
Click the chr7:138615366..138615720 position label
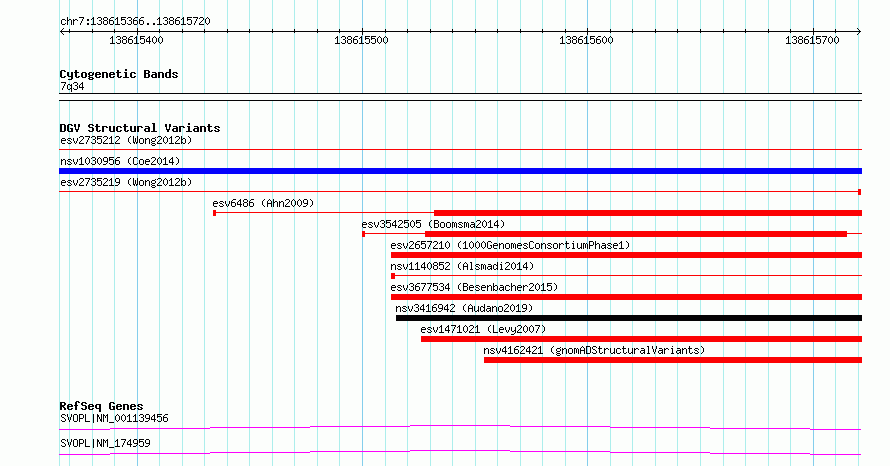[135, 22]
